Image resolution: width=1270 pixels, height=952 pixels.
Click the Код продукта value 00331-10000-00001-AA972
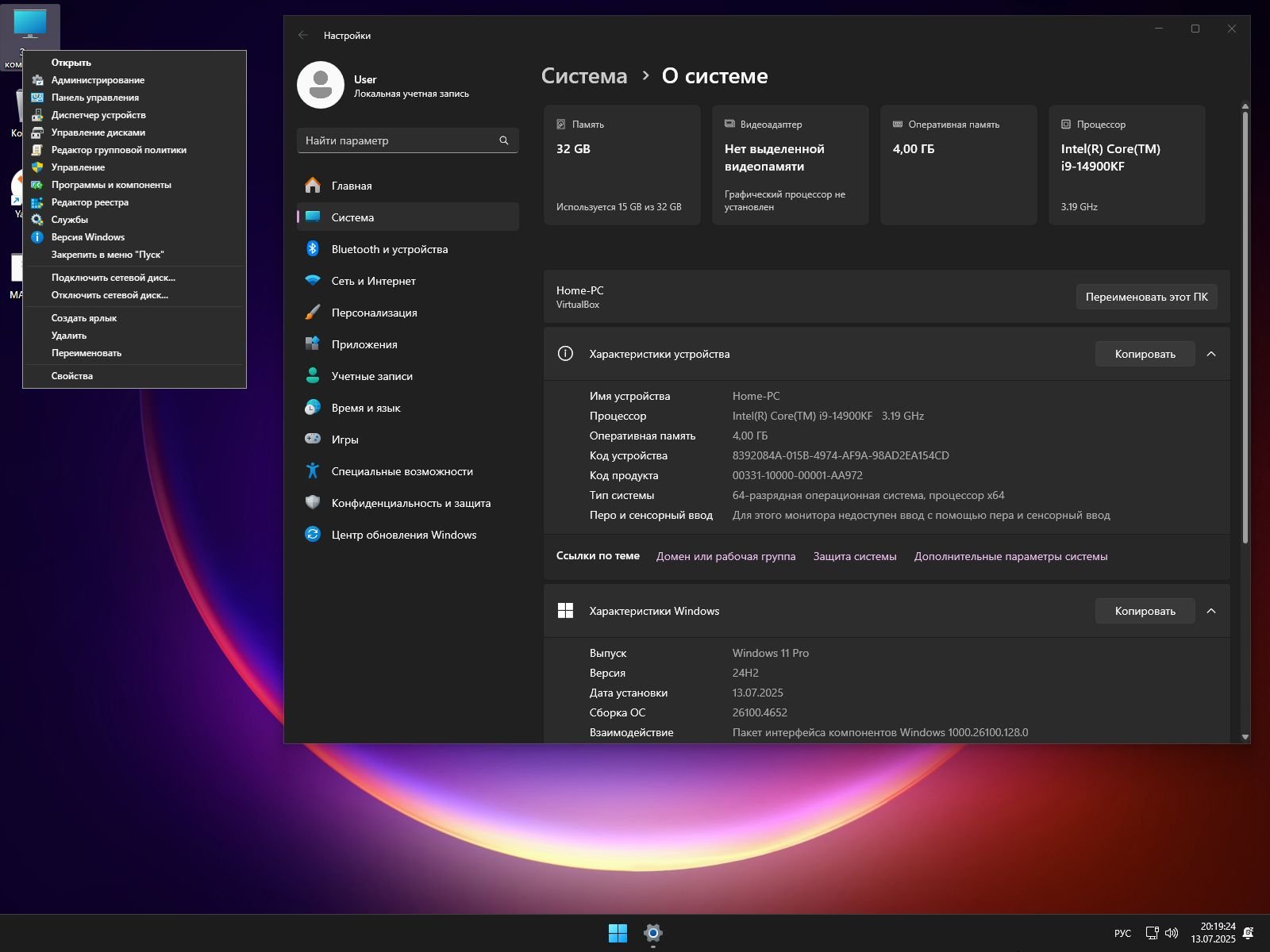click(x=797, y=475)
